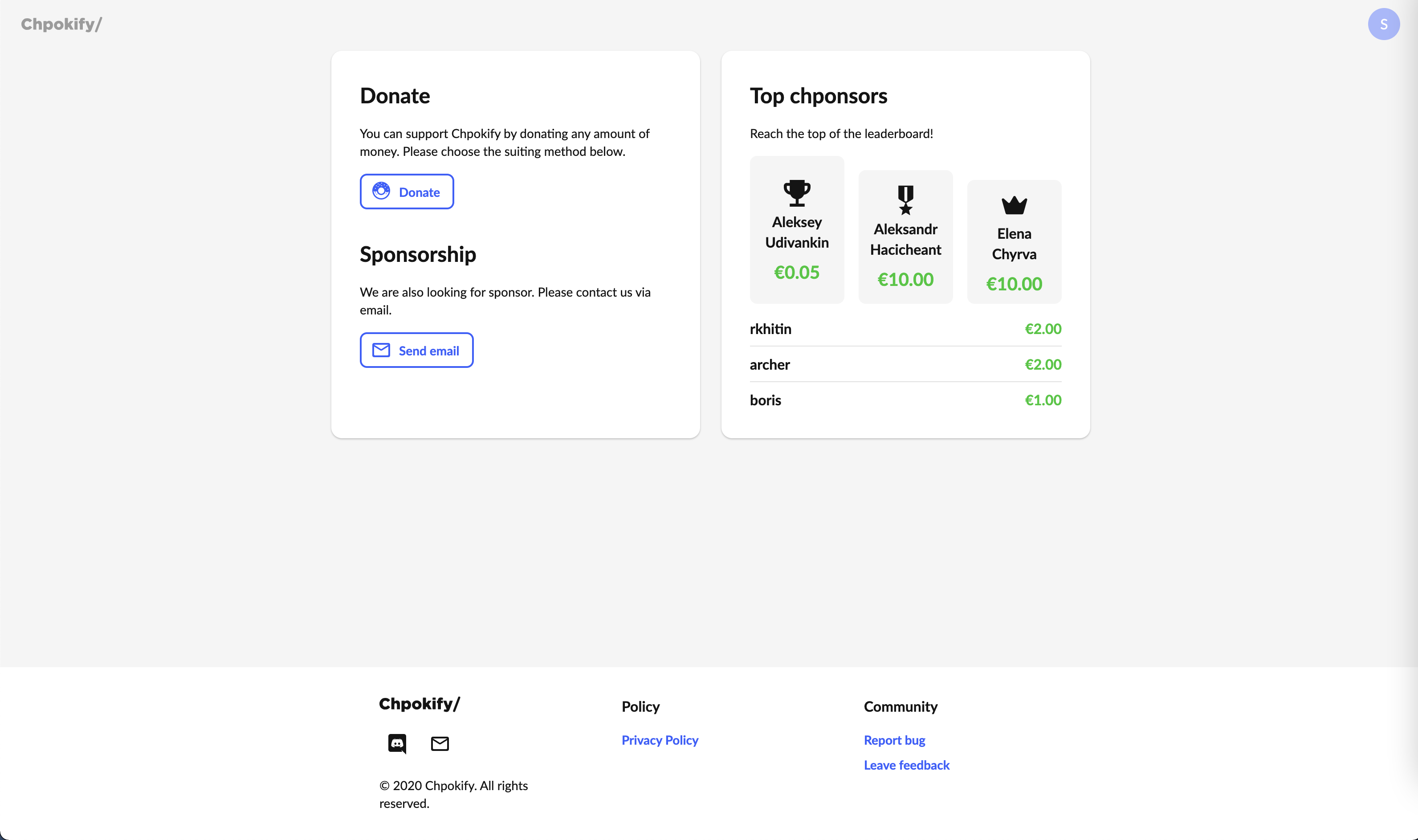Click the crown icon above Elena Chyrva
Viewport: 1418px width, 840px height.
coord(1014,205)
